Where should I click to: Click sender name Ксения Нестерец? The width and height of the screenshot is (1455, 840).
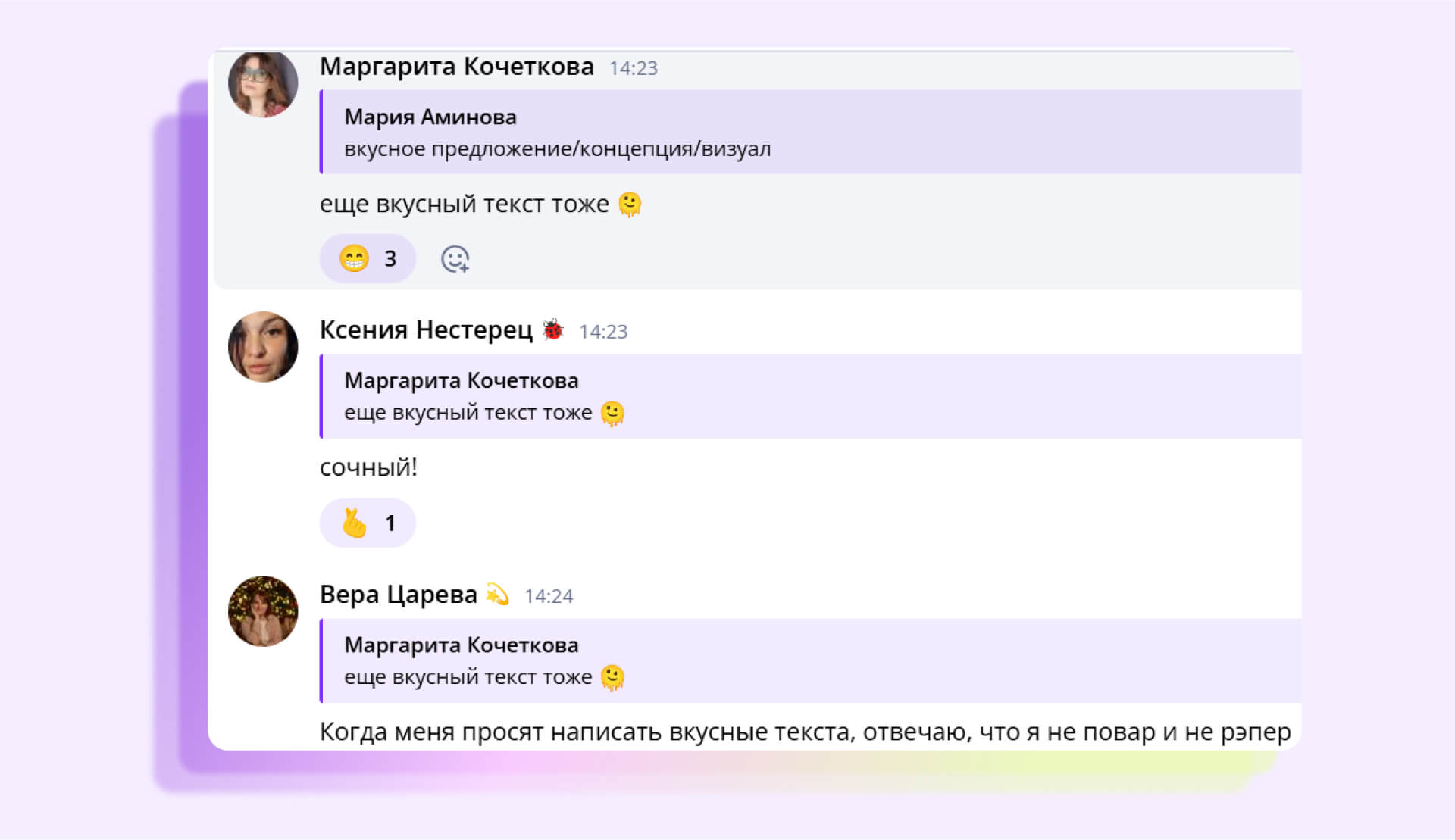click(x=426, y=330)
